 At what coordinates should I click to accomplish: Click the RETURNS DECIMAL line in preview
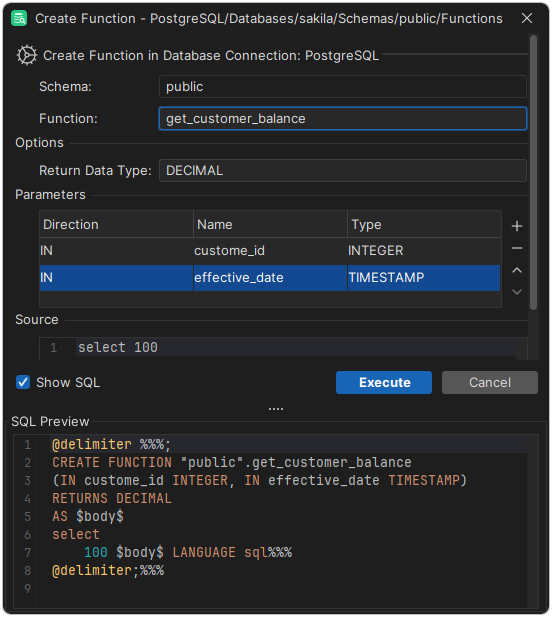click(112, 499)
